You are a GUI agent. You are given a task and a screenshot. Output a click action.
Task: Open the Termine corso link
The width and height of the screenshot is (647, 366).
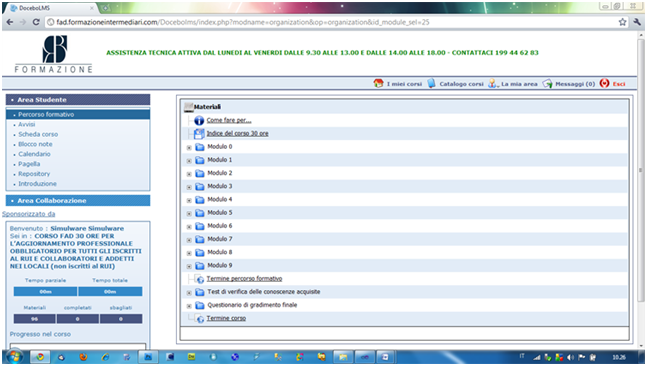[x=226, y=318]
